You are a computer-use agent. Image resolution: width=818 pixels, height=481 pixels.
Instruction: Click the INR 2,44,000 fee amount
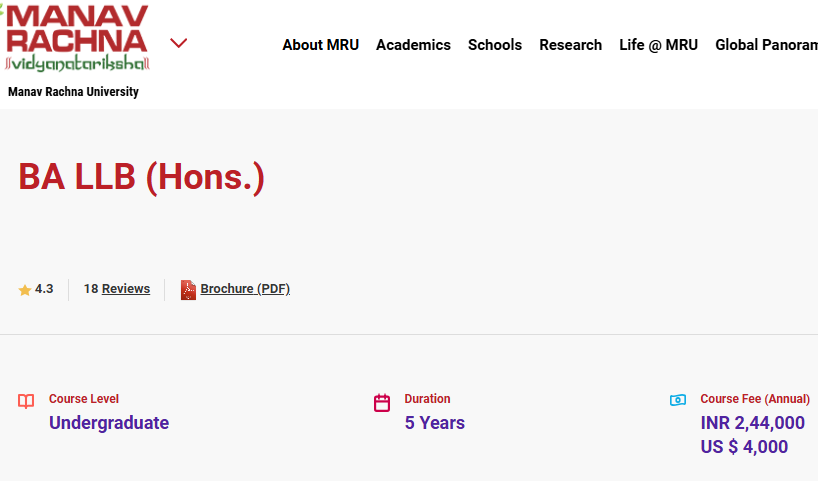pos(752,423)
